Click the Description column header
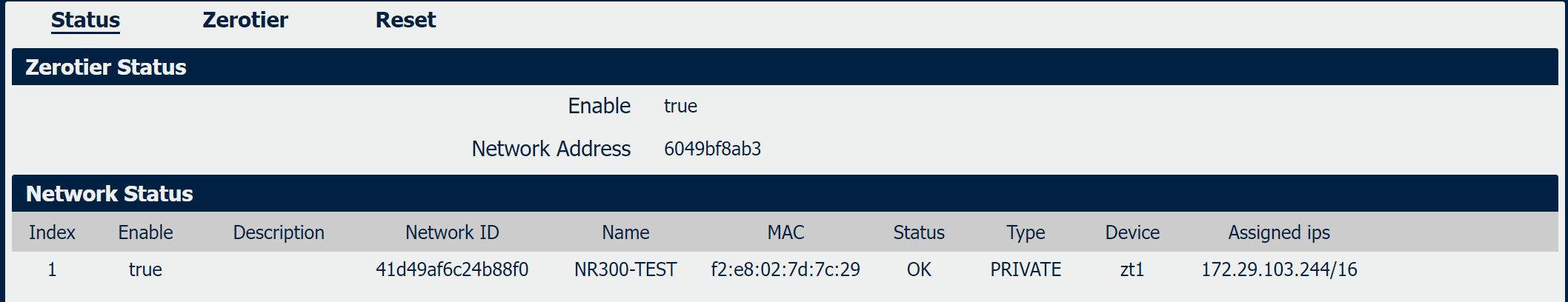Viewport: 1568px width, 302px height. [279, 232]
